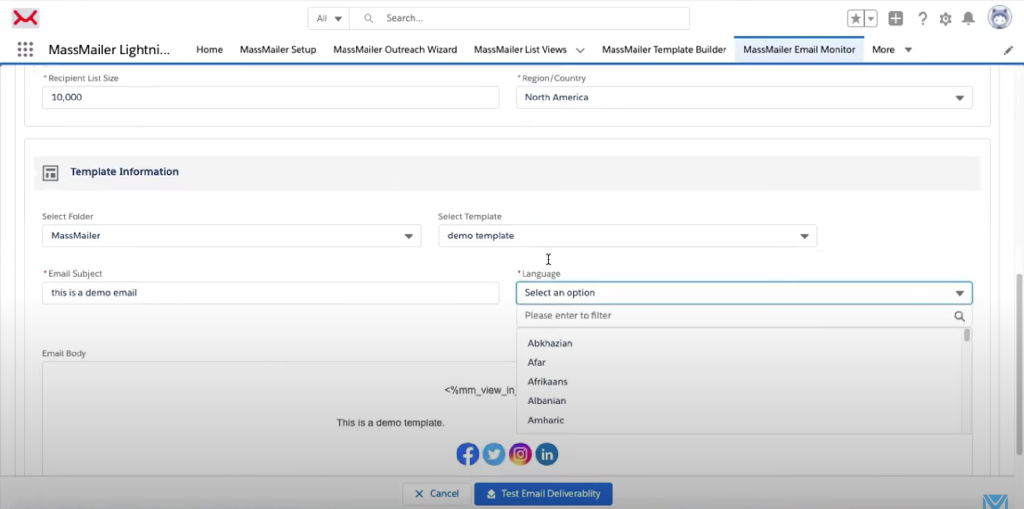Switch to MassMailer Template Builder tab
Viewport: 1024px width, 509px height.
pos(664,50)
